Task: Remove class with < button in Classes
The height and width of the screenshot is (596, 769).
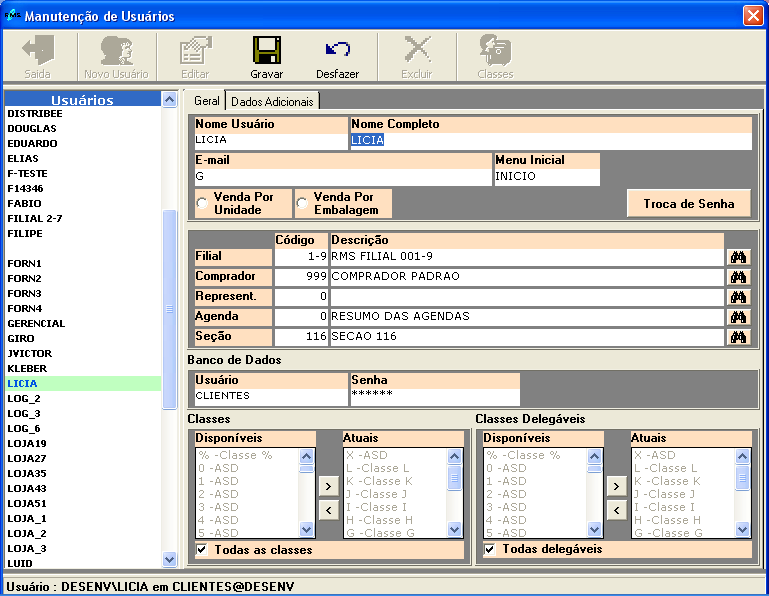Action: coord(329,510)
